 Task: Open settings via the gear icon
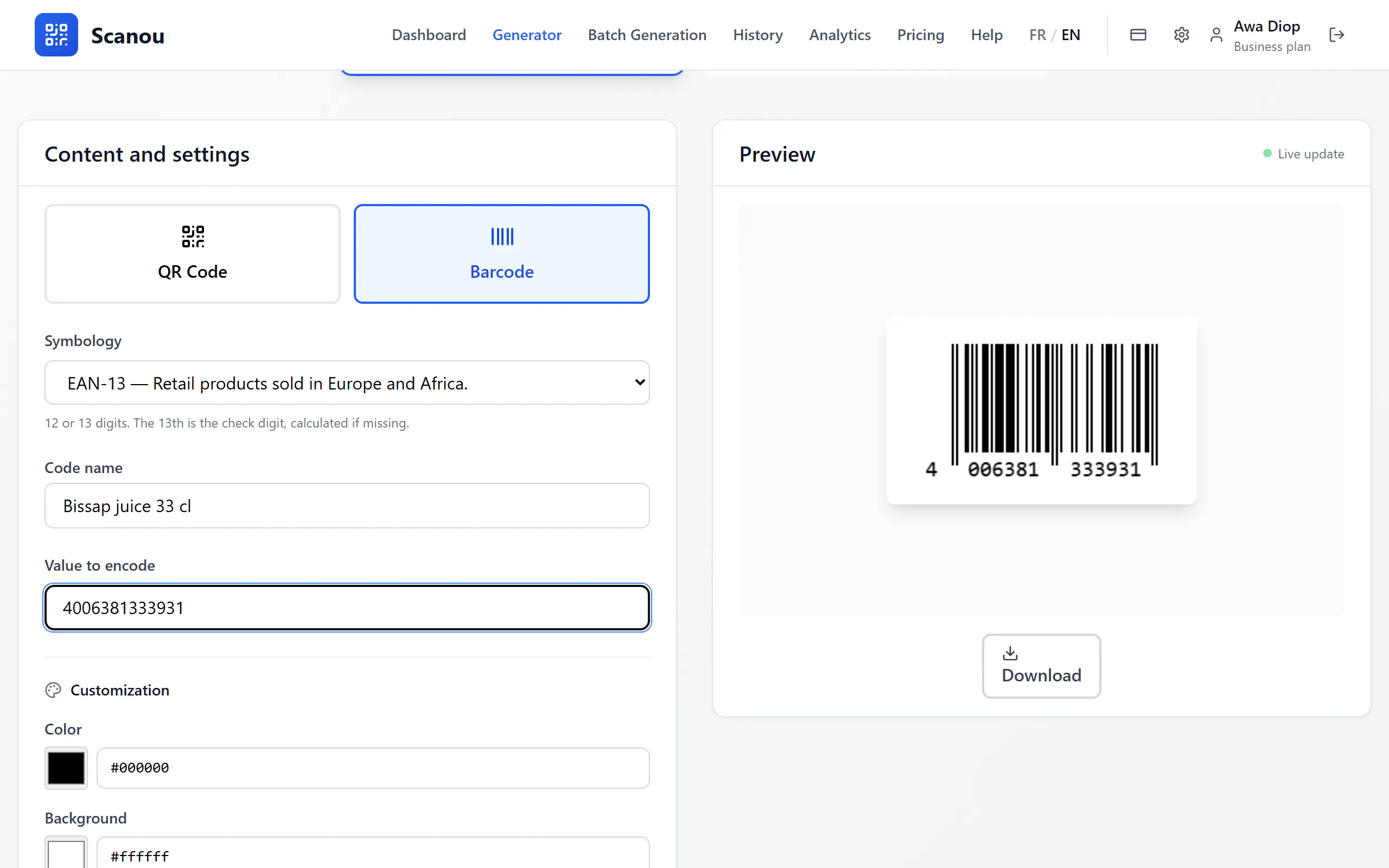[1181, 34]
